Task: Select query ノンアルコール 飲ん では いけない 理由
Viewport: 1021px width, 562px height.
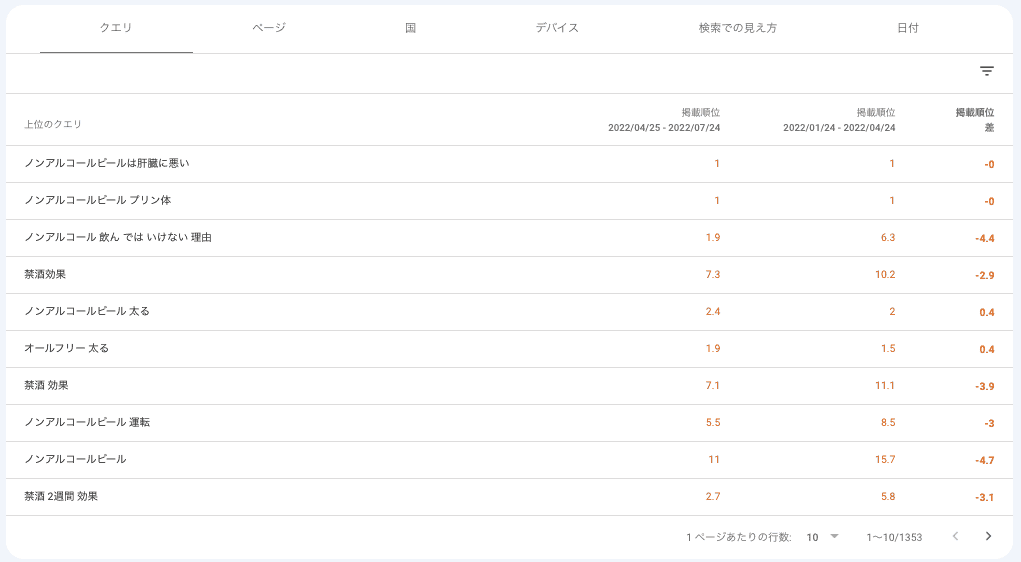Action: (x=118, y=238)
